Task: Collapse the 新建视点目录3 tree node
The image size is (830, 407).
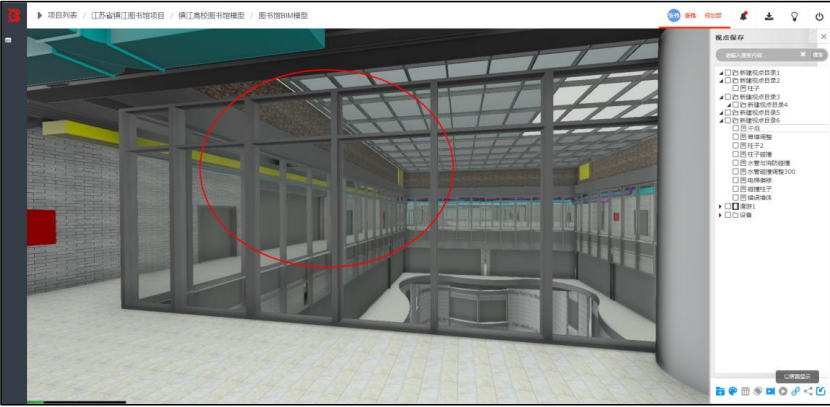Action: click(721, 97)
